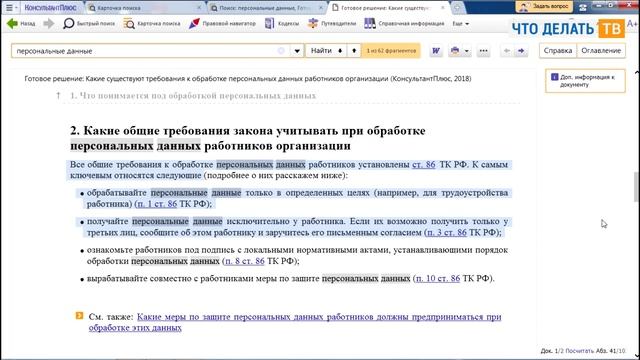This screenshot has height=360, width=640.
Task: Open Путеводители from the toolbar
Action: pyautogui.click(x=332, y=24)
